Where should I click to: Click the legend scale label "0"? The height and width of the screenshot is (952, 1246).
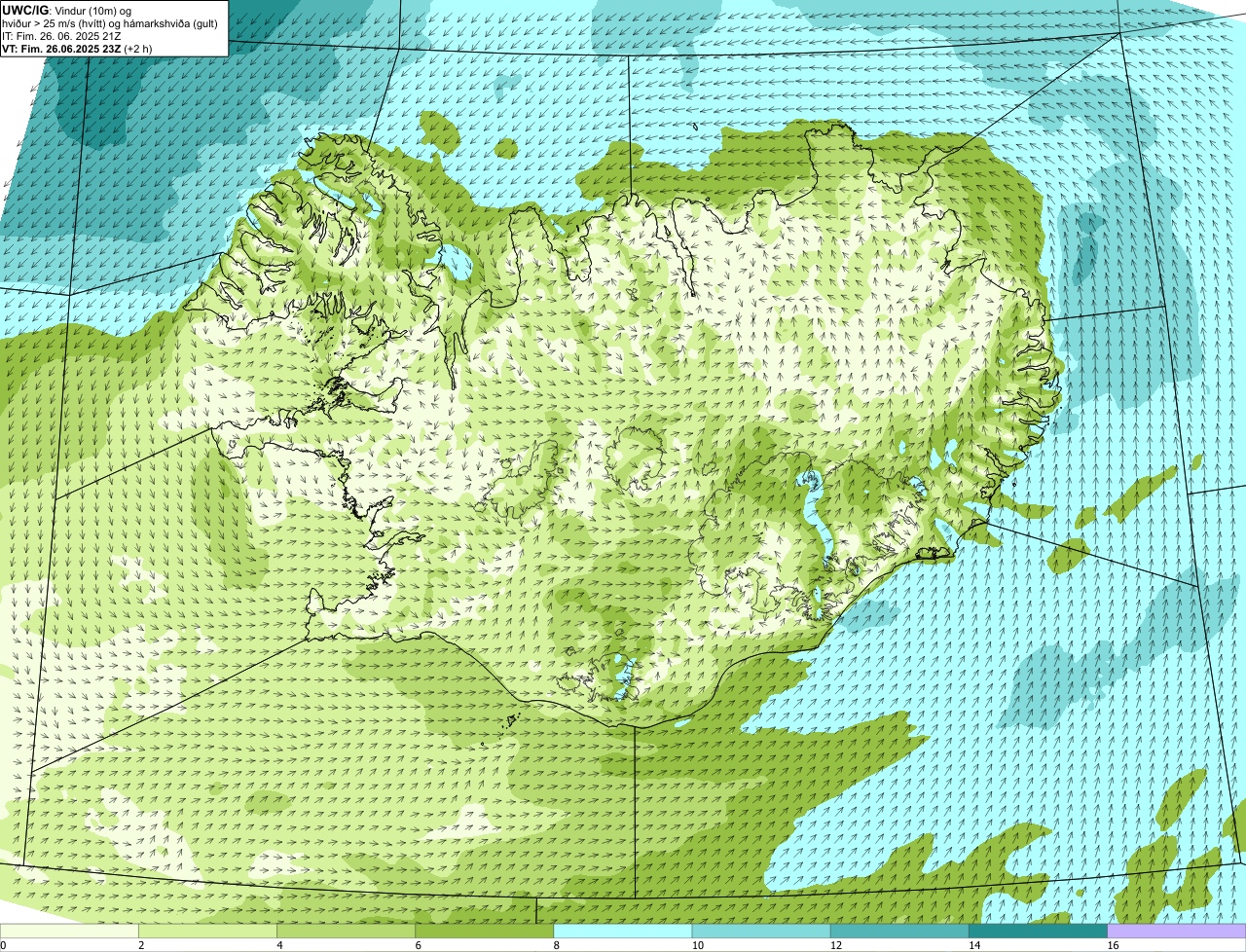click(3, 945)
